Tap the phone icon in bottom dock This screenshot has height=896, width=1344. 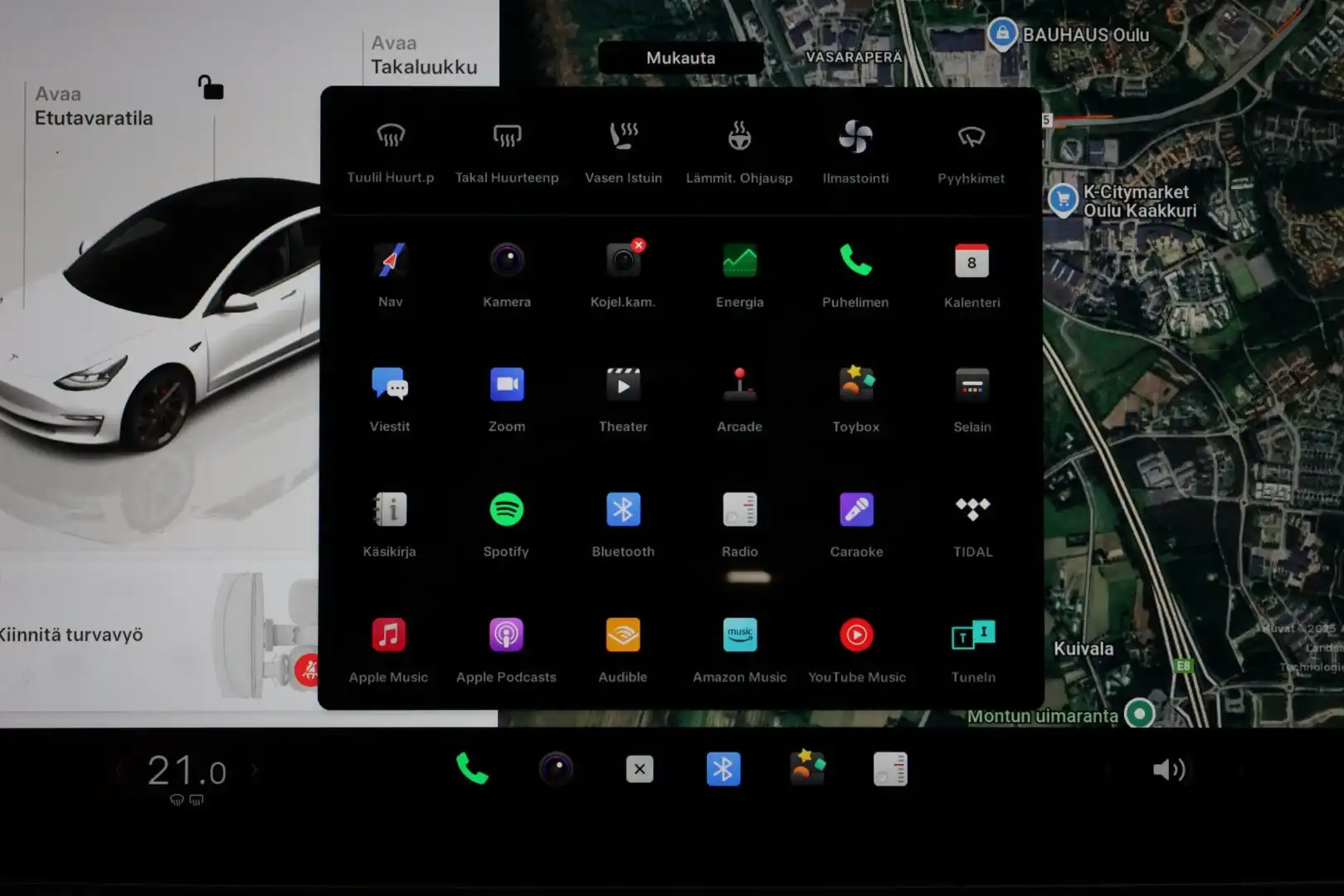472,769
